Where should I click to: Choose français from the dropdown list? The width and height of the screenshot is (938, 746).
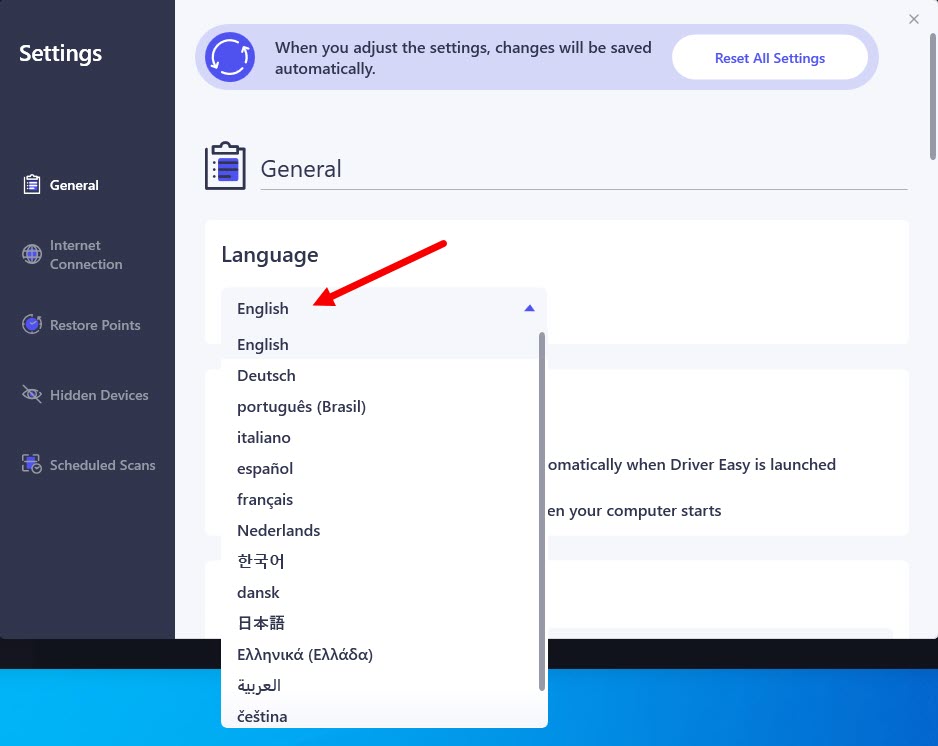265,500
